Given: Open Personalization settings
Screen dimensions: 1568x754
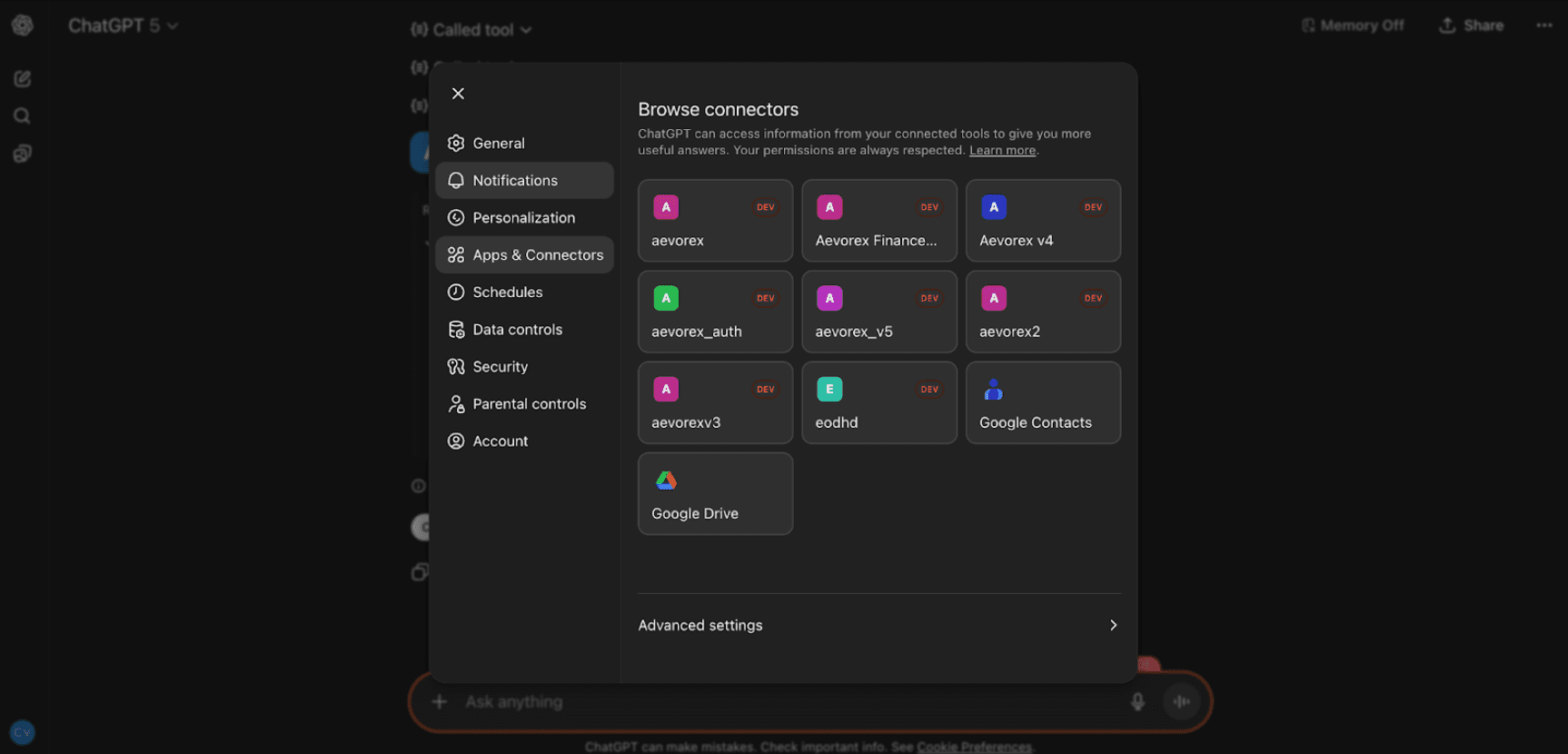Looking at the screenshot, I should (524, 218).
